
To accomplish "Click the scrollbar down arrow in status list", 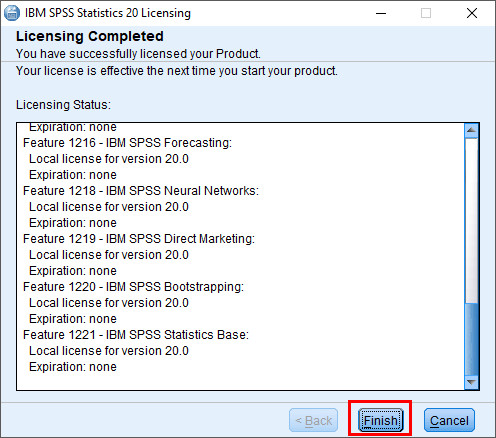I will click(x=471, y=382).
